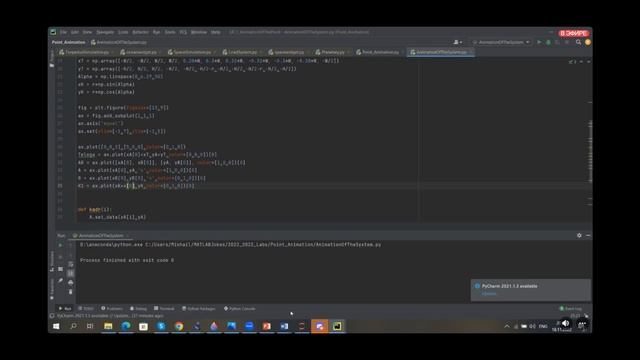Viewport: 640px width, 360px height.
Task: Open the Edit menu
Action: pos(75,32)
